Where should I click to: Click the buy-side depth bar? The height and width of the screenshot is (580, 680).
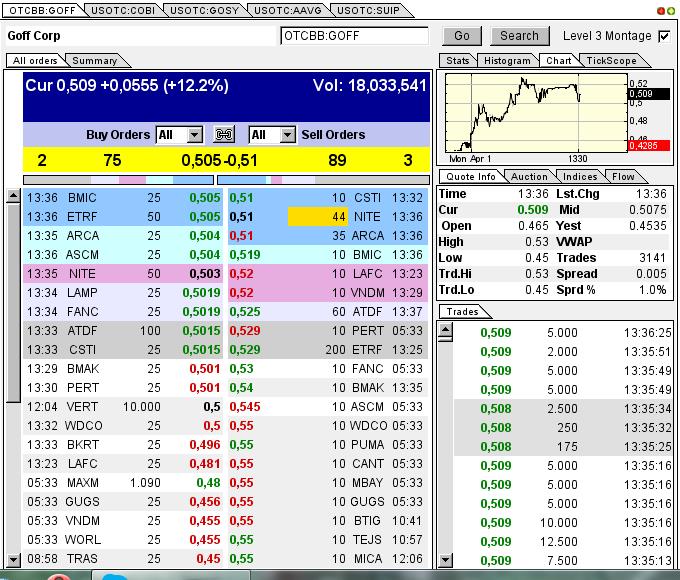click(x=118, y=180)
